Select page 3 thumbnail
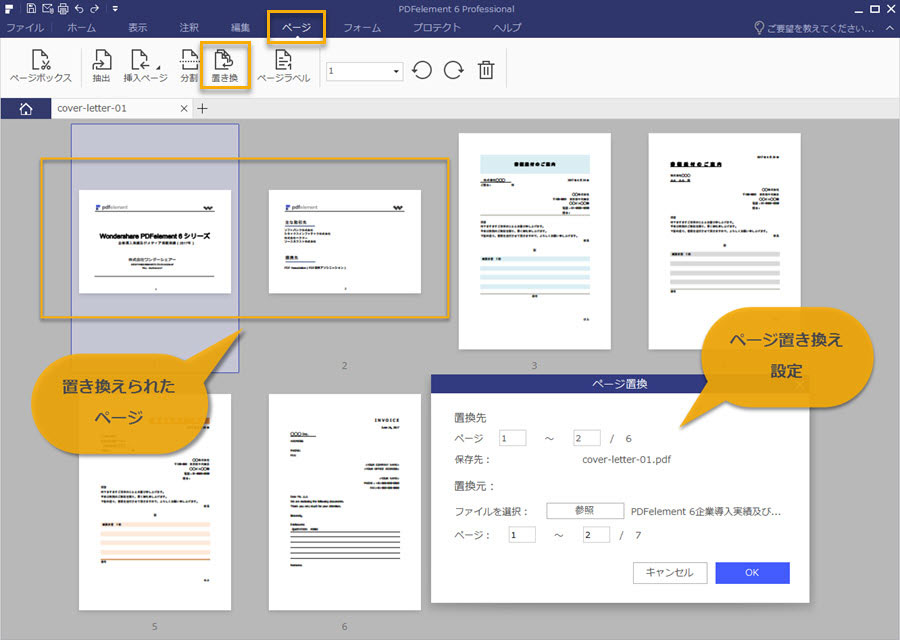This screenshot has width=900, height=640. click(534, 241)
